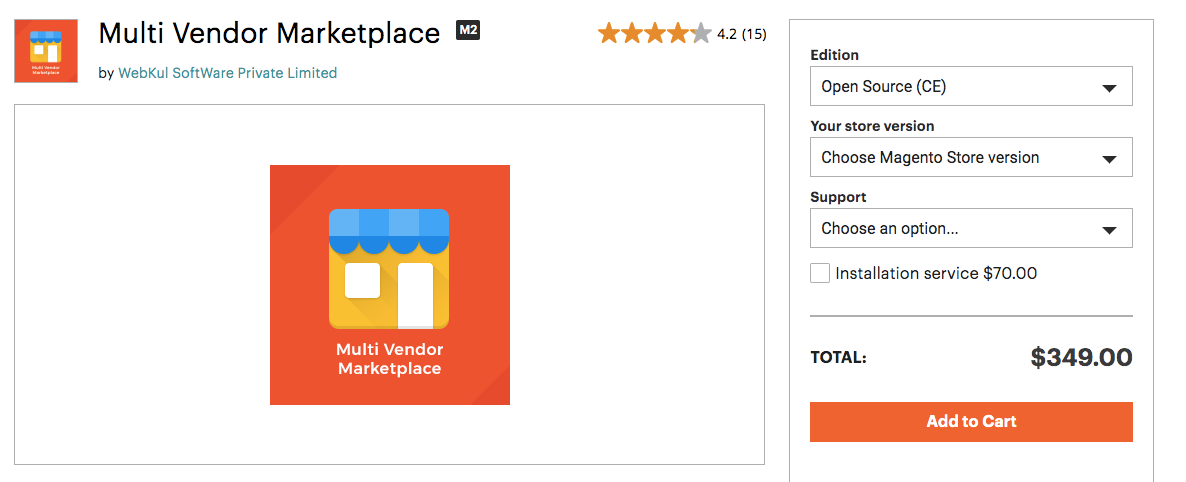Click the Edition label text

point(834,55)
